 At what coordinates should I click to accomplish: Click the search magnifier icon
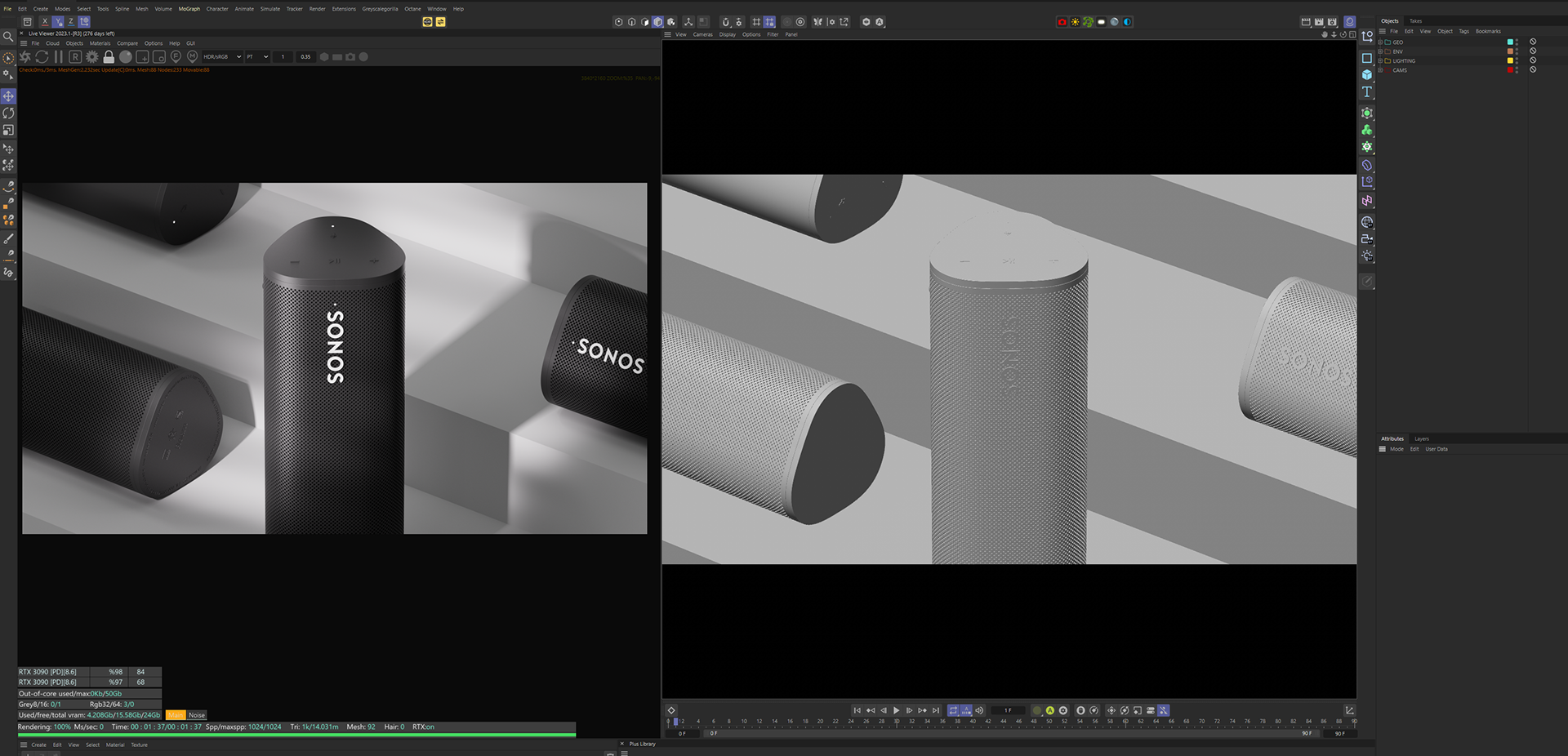coord(8,37)
